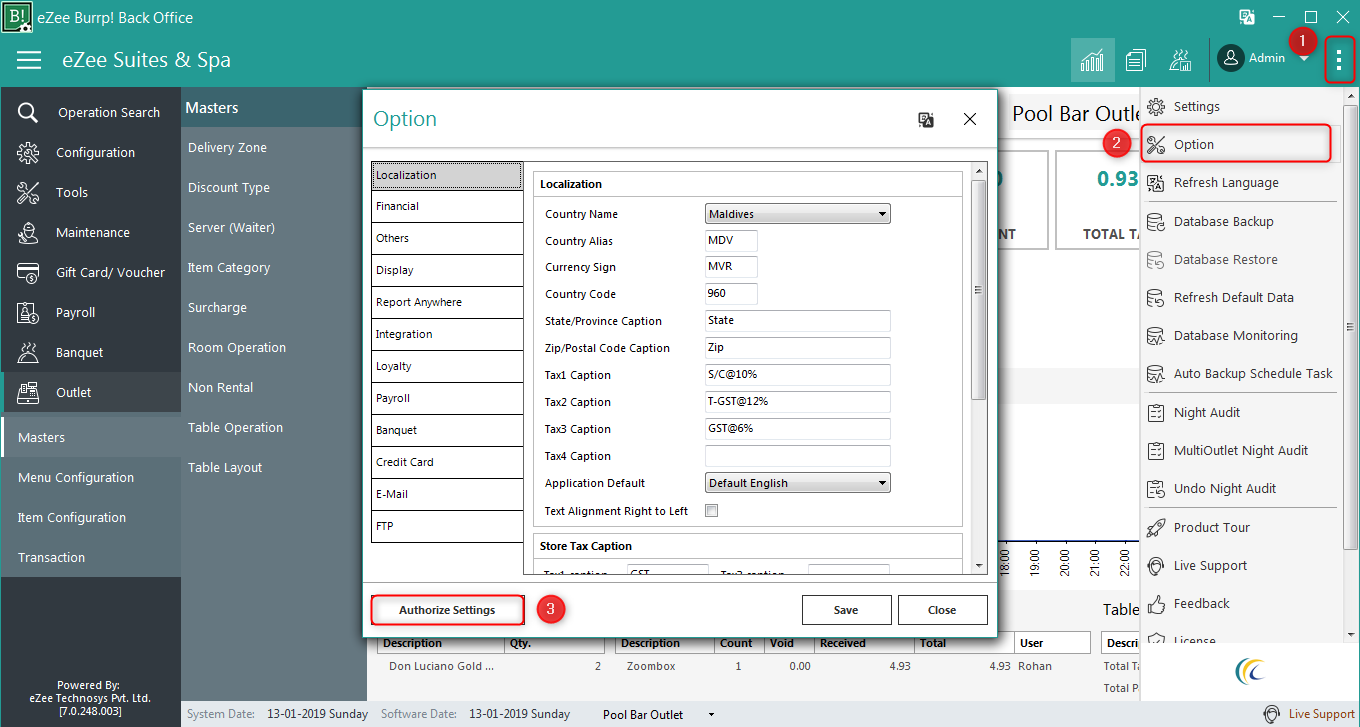Open the three-dot more menu
The width and height of the screenshot is (1360, 727).
[1339, 60]
